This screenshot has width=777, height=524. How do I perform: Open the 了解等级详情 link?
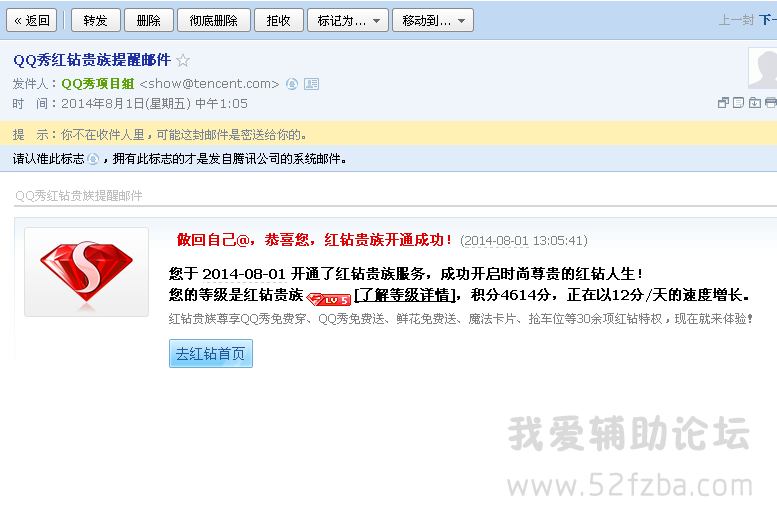(405, 295)
